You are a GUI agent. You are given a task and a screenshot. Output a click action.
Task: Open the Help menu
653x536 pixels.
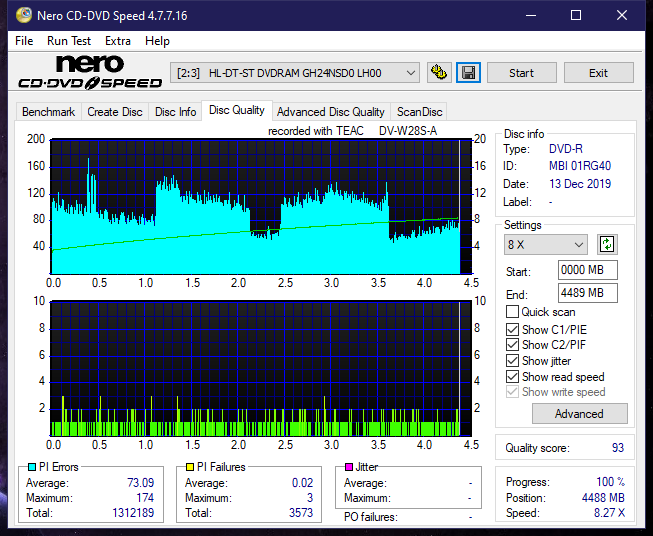pos(157,41)
